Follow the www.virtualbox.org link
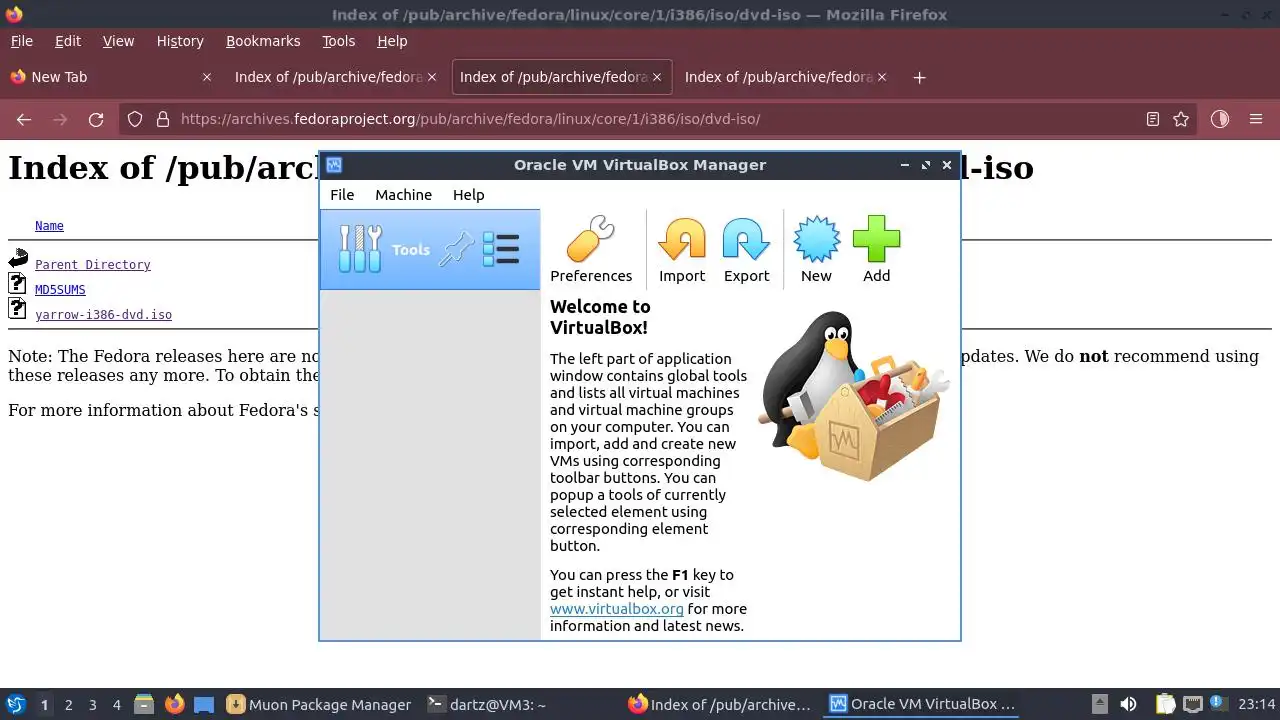The width and height of the screenshot is (1280, 720). click(617, 608)
